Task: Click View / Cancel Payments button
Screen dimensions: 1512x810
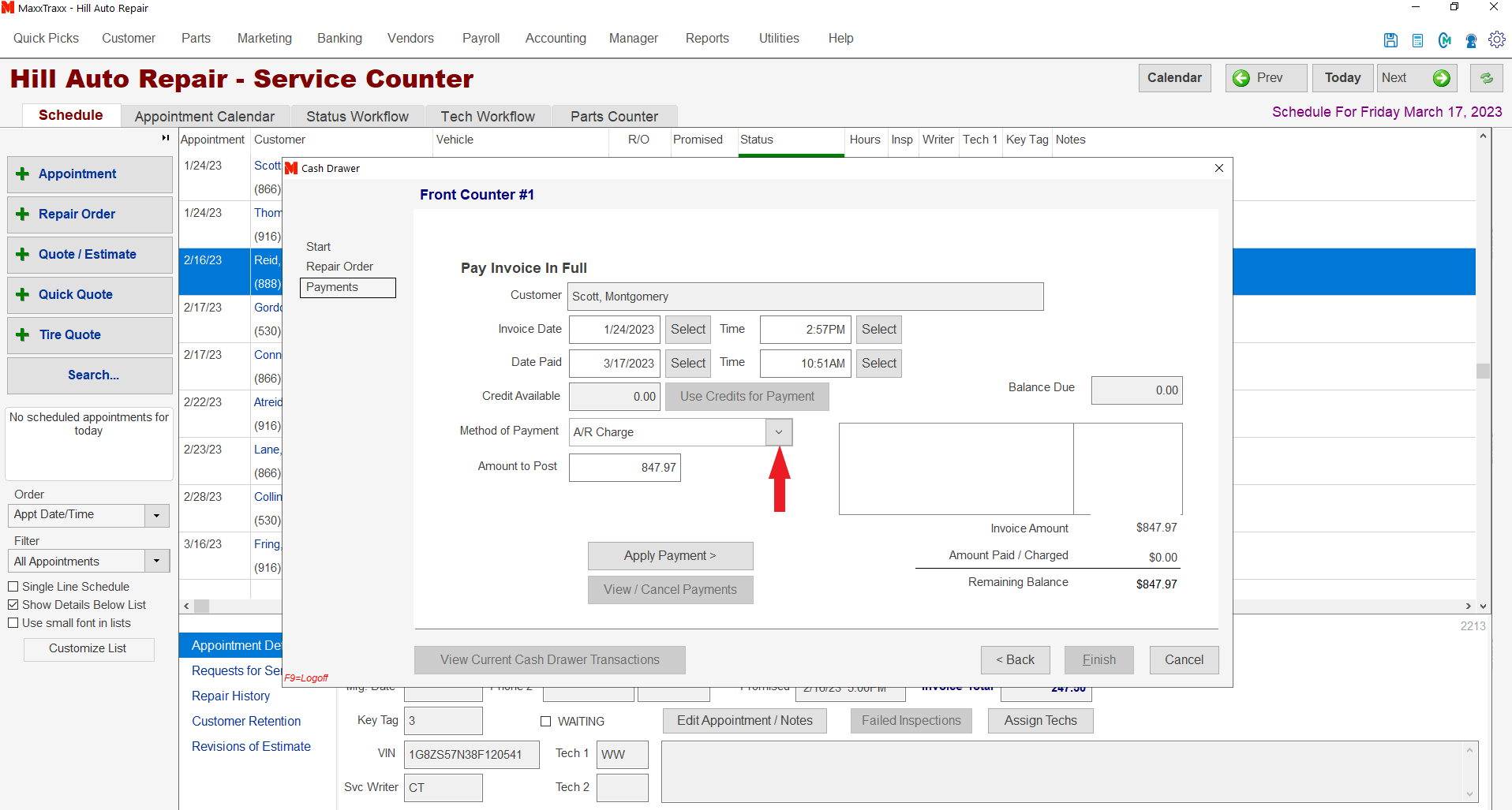Action: click(x=670, y=590)
